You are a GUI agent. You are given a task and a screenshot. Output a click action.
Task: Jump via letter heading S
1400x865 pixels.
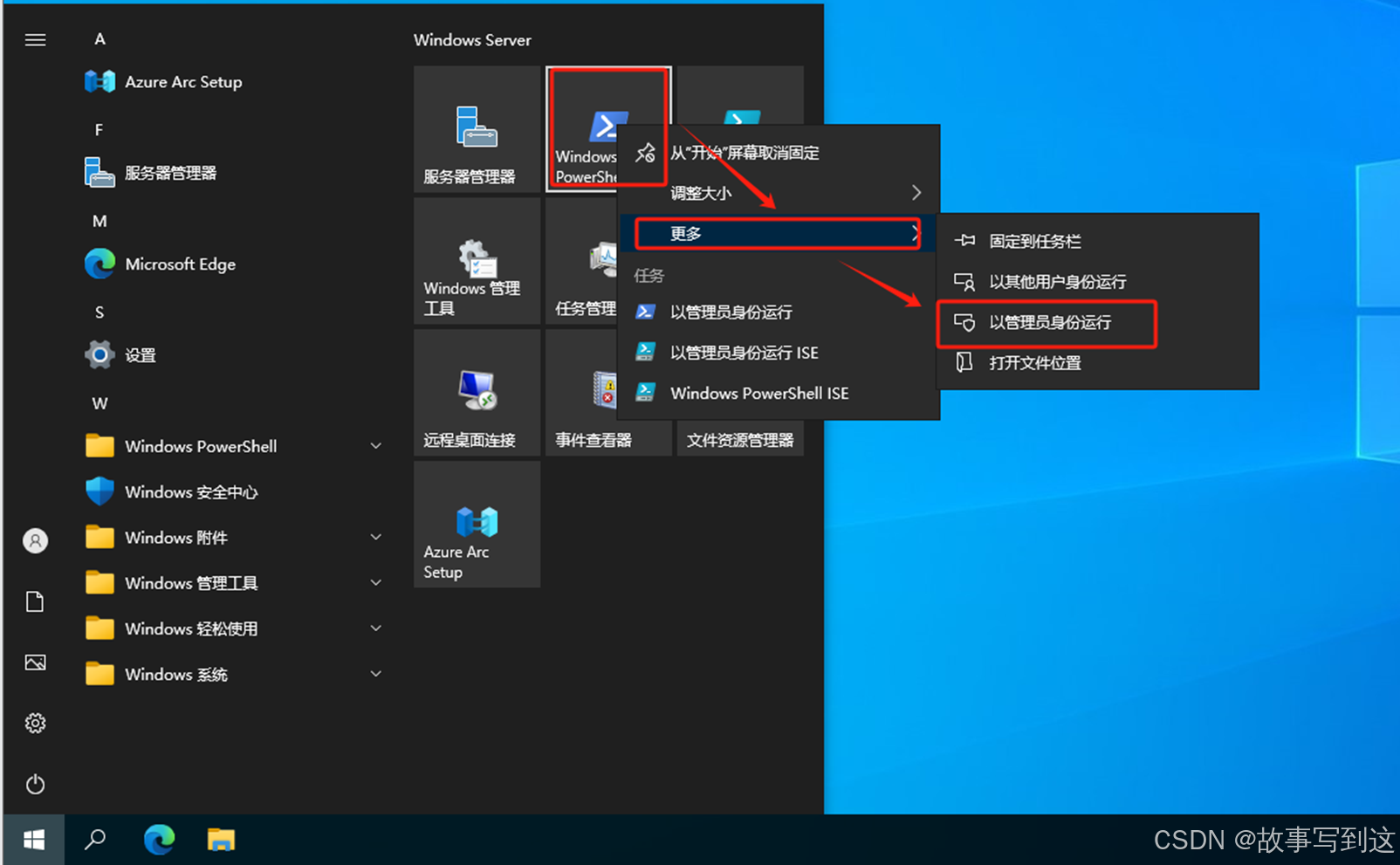point(100,312)
